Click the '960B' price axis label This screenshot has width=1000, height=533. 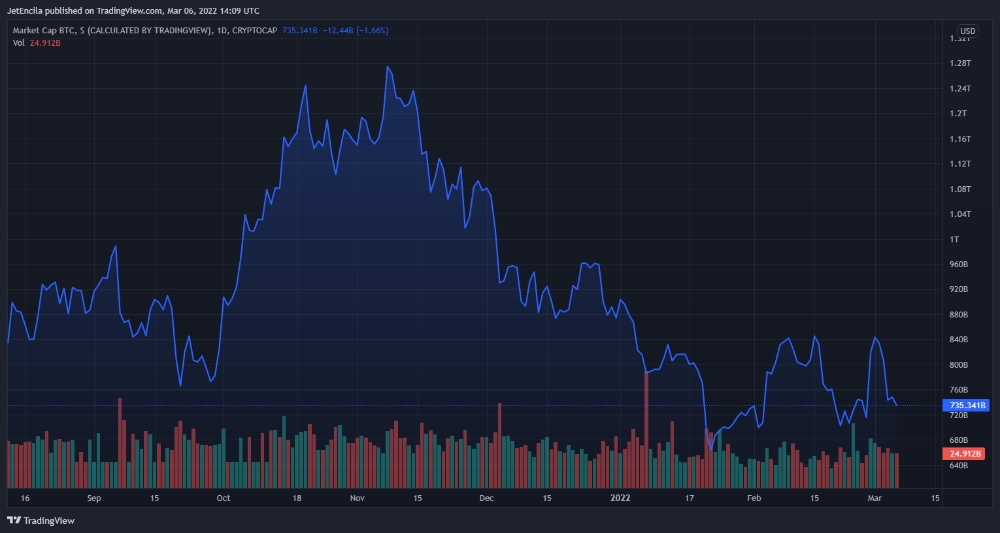(x=959, y=264)
